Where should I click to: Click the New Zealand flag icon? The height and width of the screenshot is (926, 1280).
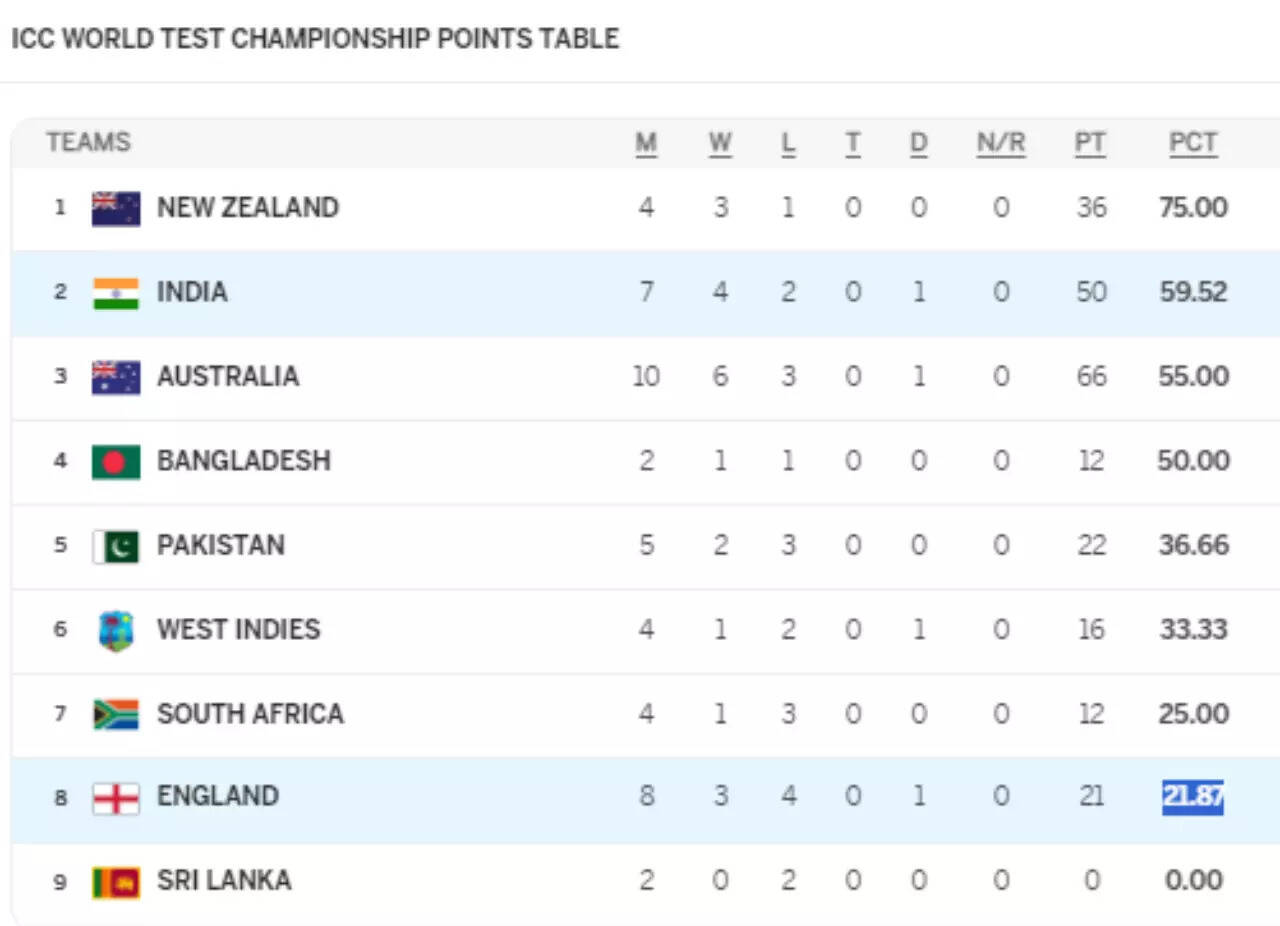pyautogui.click(x=116, y=208)
